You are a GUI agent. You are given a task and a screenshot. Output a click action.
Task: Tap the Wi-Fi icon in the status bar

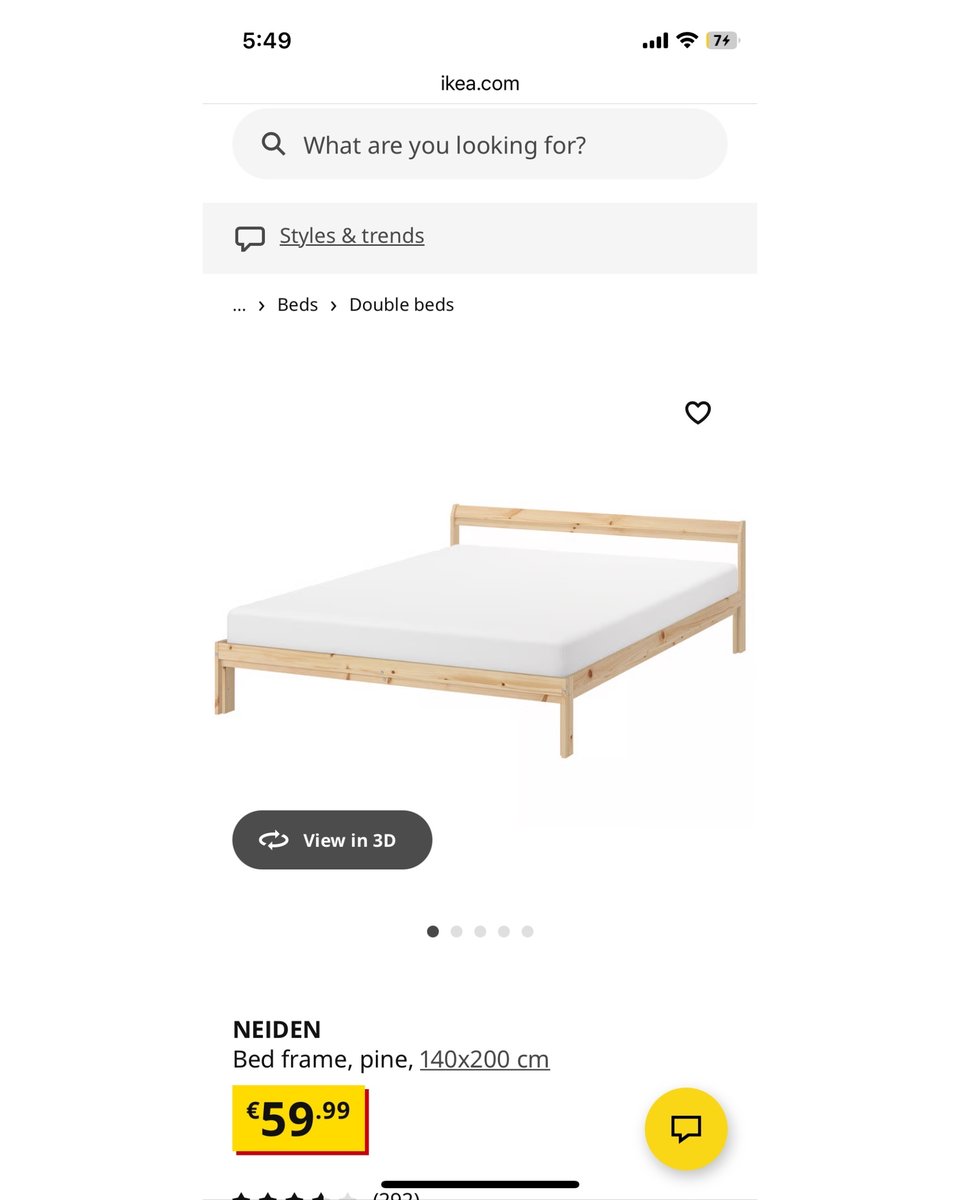(685, 40)
